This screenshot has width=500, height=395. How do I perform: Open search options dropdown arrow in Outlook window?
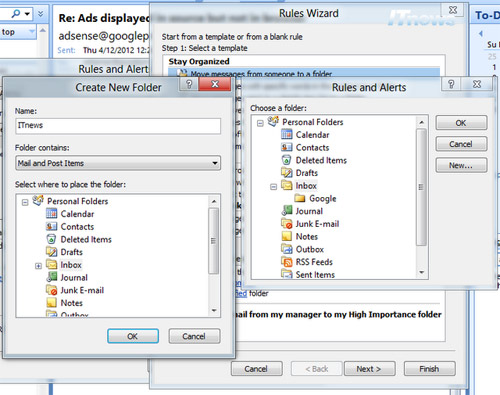click(x=27, y=14)
